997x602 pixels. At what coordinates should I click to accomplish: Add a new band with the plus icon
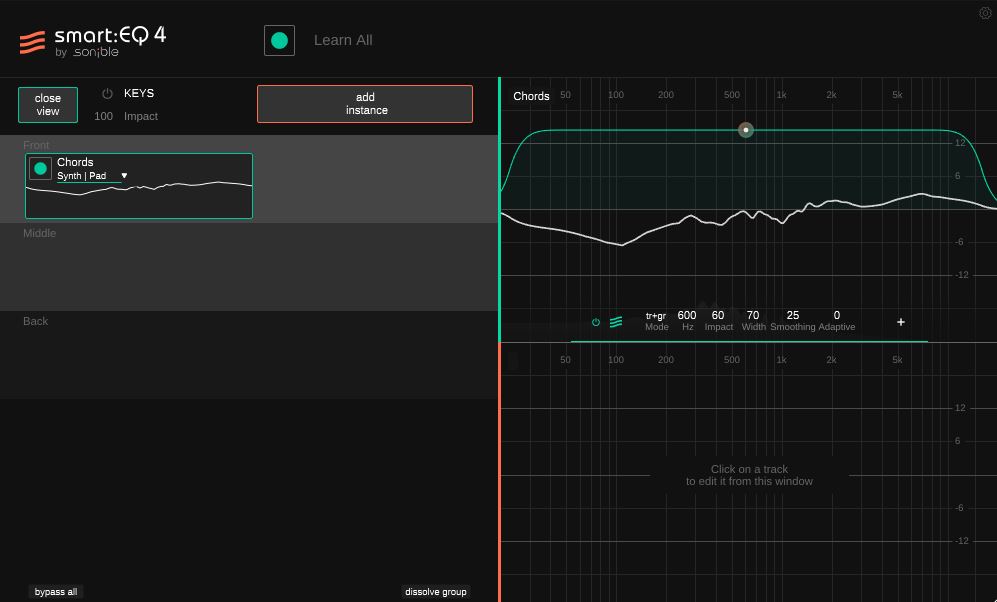pyautogui.click(x=901, y=322)
